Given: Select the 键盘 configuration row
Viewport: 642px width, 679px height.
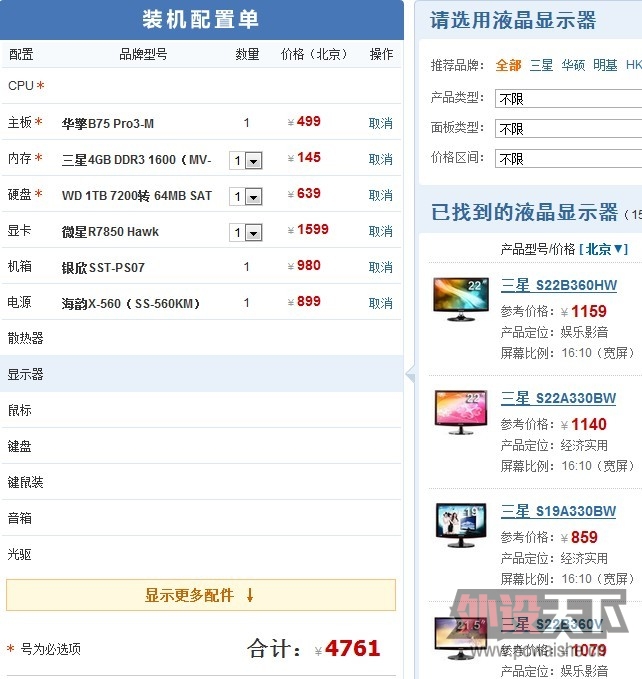Looking at the screenshot, I should coord(202,446).
